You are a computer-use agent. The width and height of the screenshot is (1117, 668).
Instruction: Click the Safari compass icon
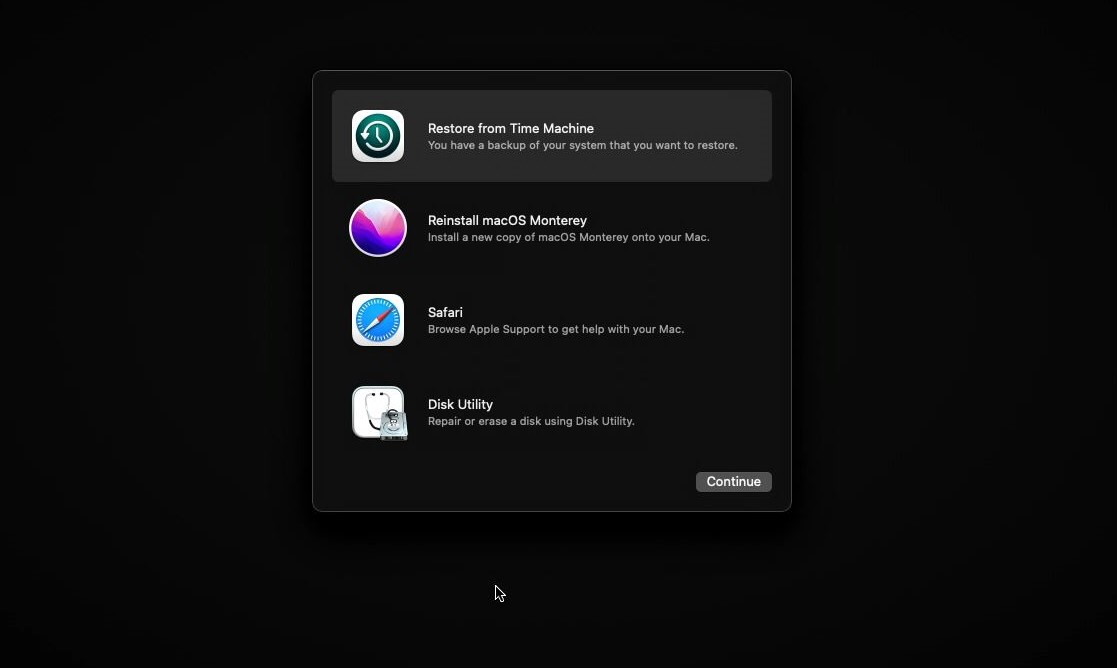tap(378, 320)
